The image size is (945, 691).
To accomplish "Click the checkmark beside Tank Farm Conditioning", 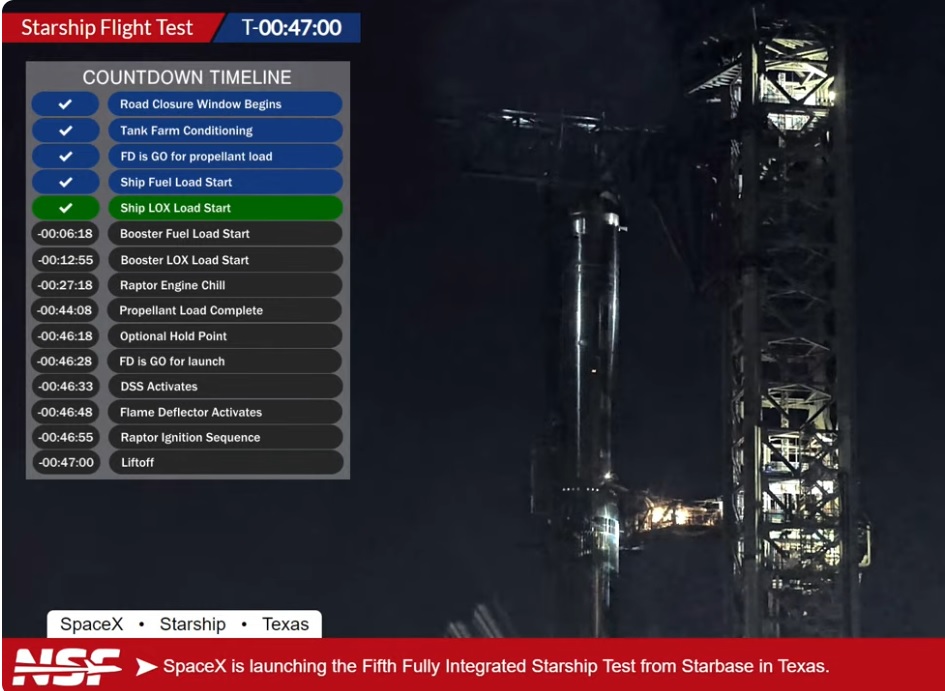I will tap(65, 130).
